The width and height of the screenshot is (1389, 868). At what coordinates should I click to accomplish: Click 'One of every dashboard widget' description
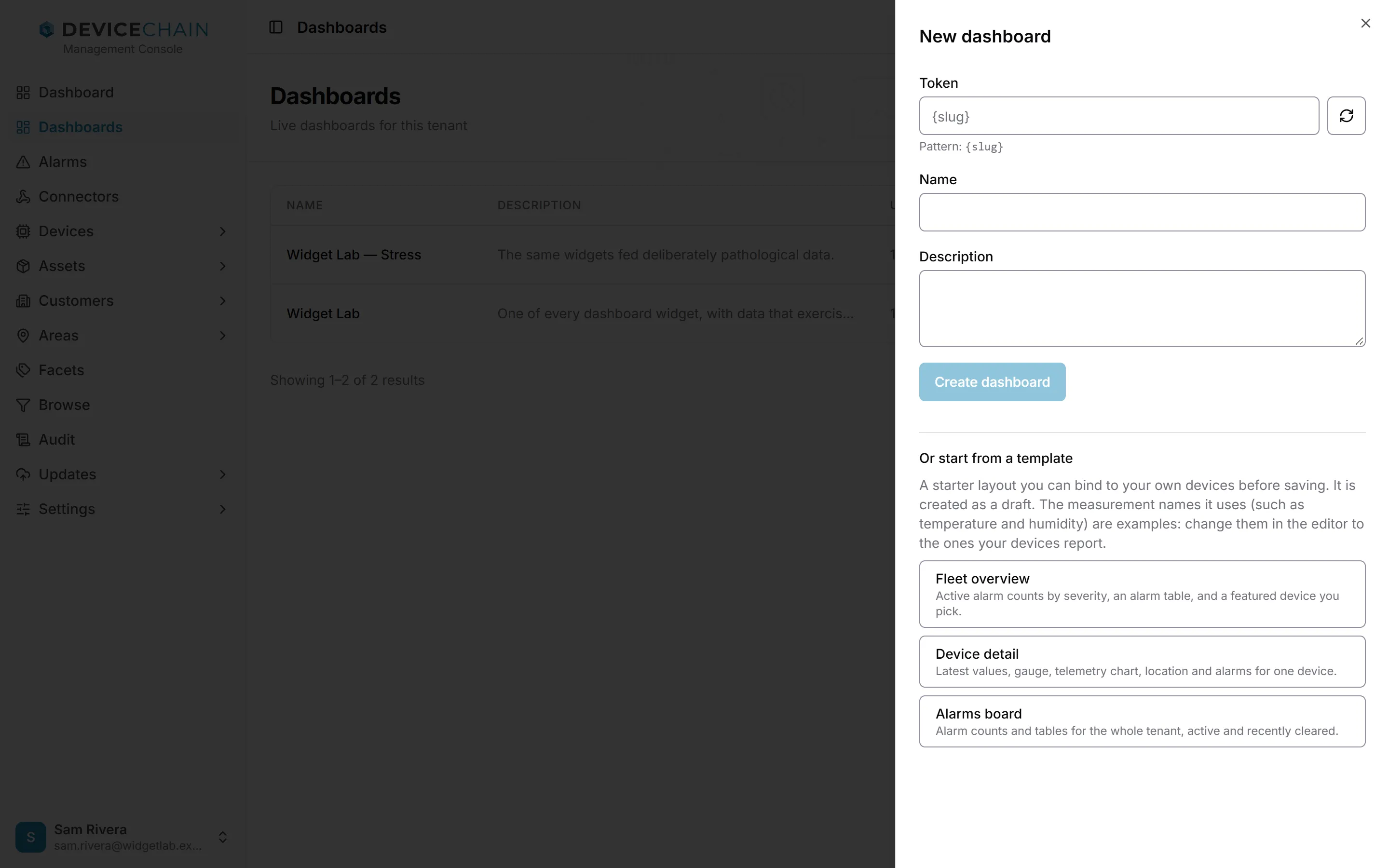[x=675, y=313]
